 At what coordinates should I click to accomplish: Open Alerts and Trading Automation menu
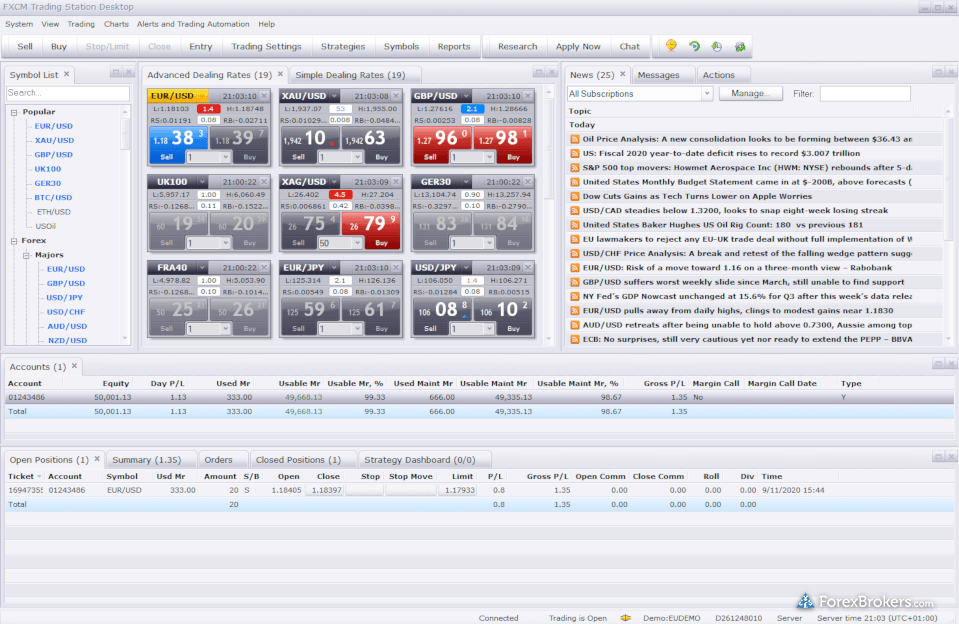tap(193, 24)
